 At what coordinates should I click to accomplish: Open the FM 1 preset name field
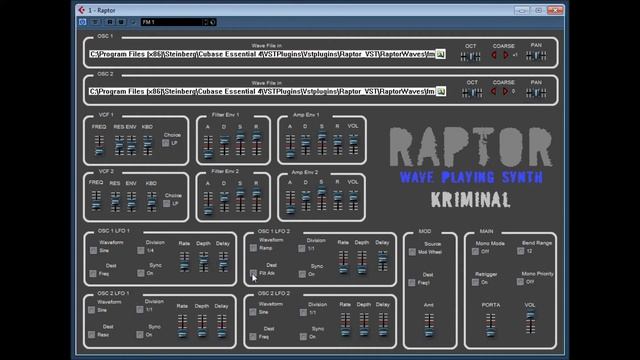pyautogui.click(x=171, y=22)
